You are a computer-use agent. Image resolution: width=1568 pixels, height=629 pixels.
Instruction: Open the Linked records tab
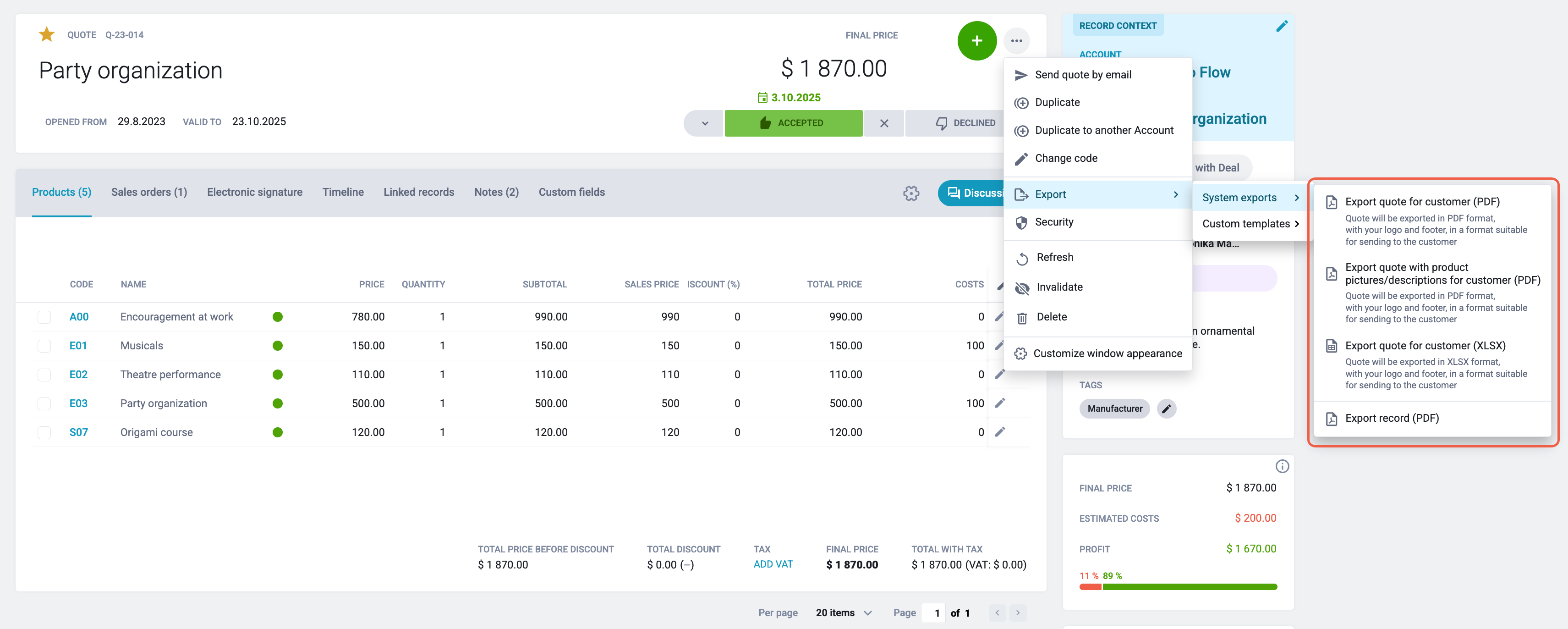click(419, 192)
